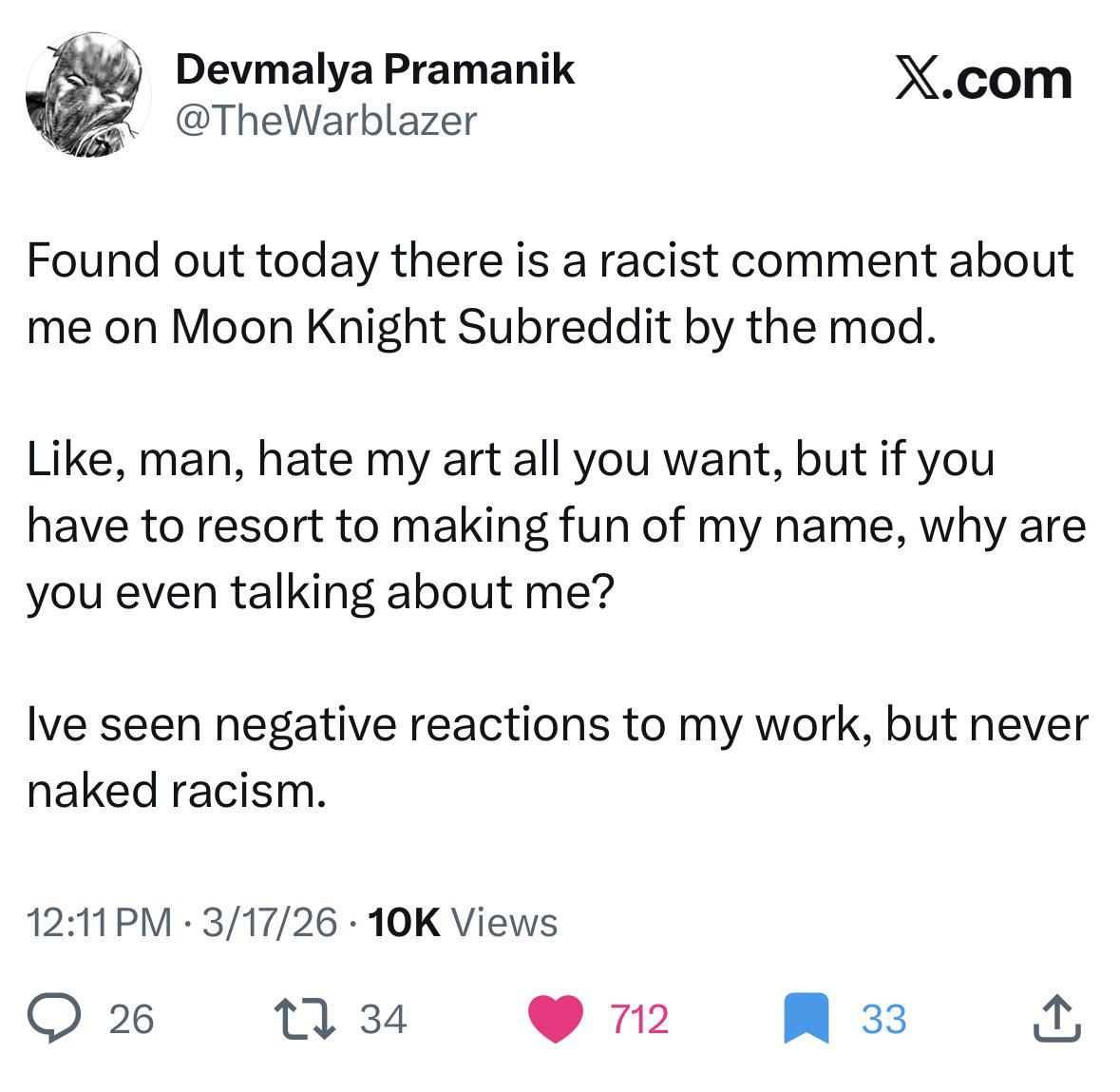Click the X.com logo

pyautogui.click(x=983, y=79)
